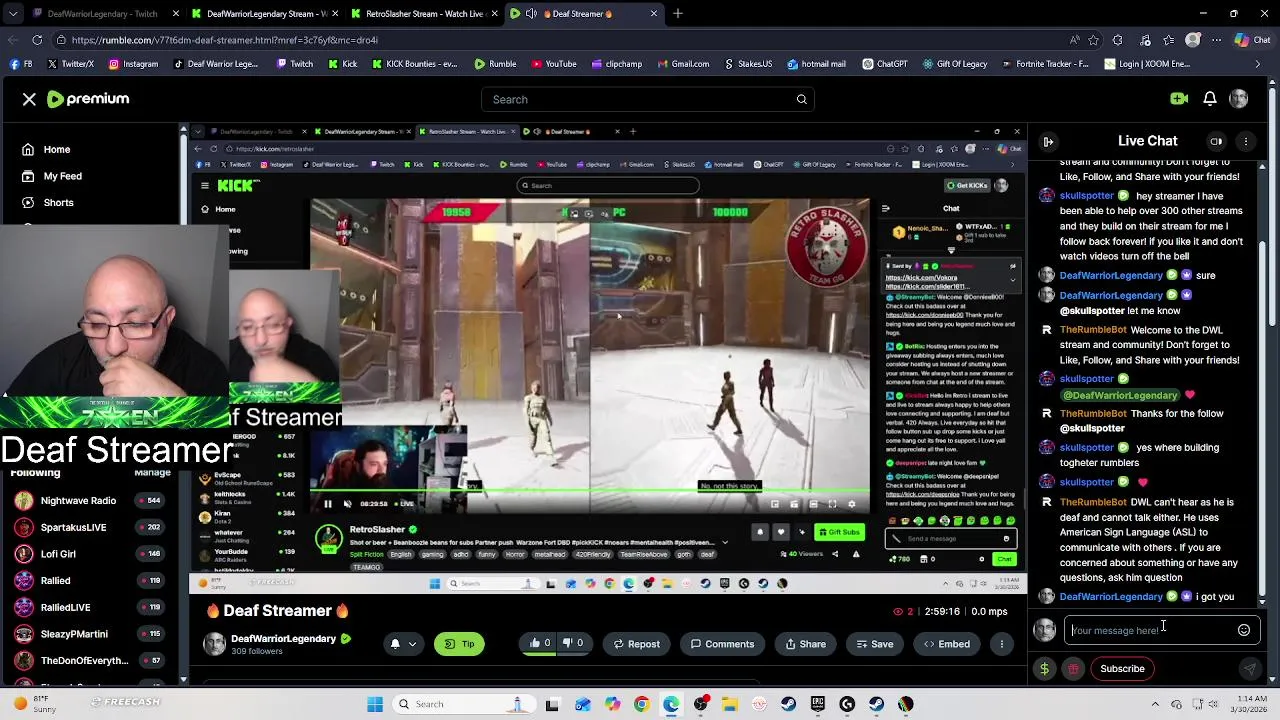Add page to favorites star icon
Viewport: 1280px width, 720px height.
pyautogui.click(x=1093, y=40)
